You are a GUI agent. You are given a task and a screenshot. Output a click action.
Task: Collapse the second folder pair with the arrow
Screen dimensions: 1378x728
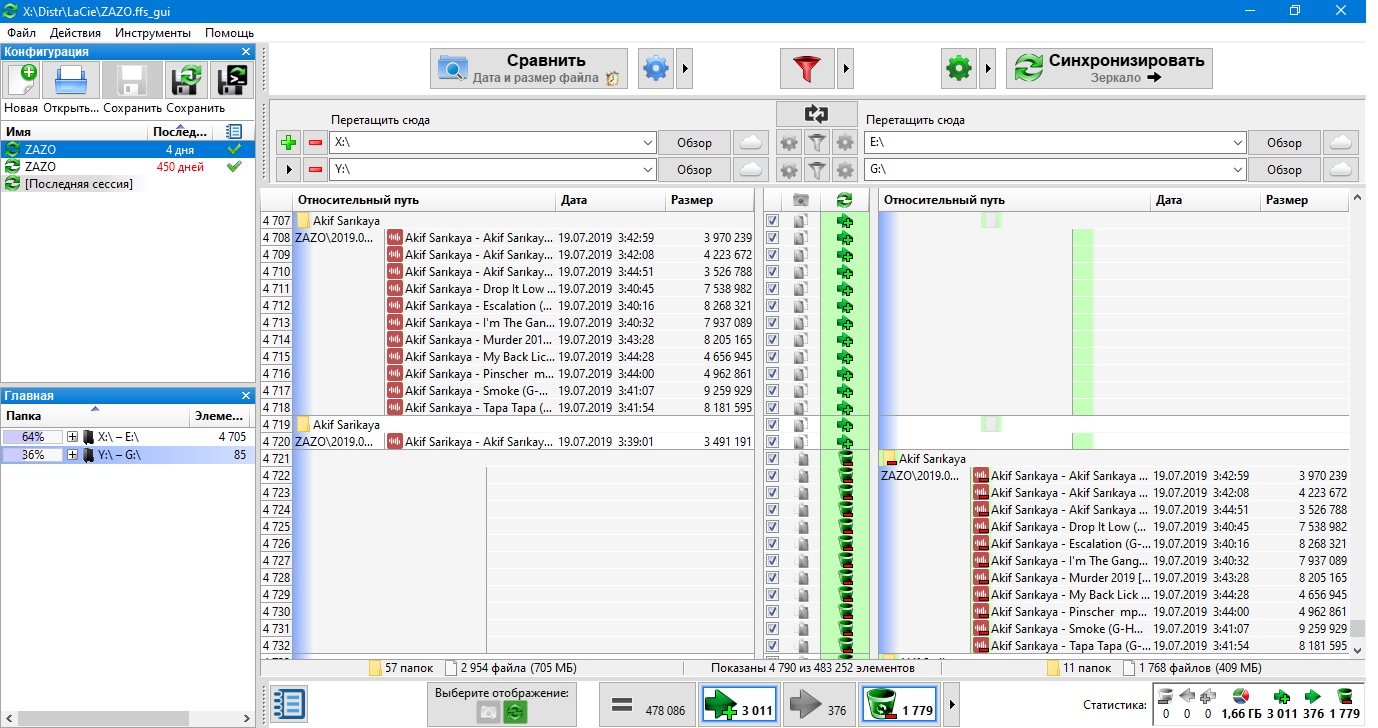pyautogui.click(x=288, y=170)
